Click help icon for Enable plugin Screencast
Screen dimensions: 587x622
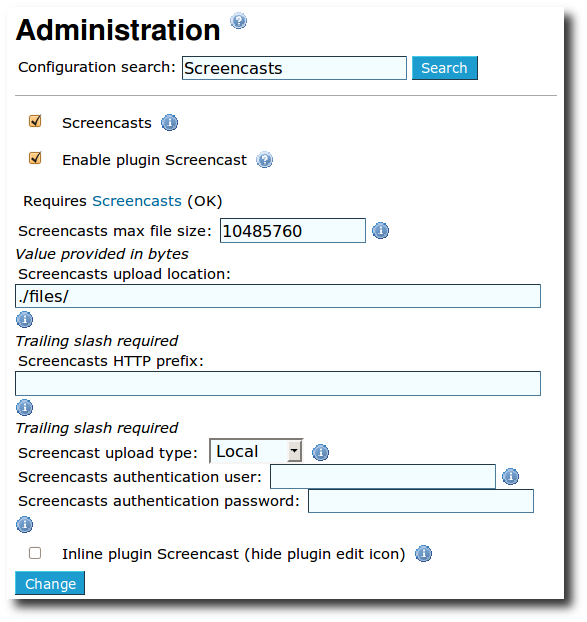pyautogui.click(x=264, y=160)
